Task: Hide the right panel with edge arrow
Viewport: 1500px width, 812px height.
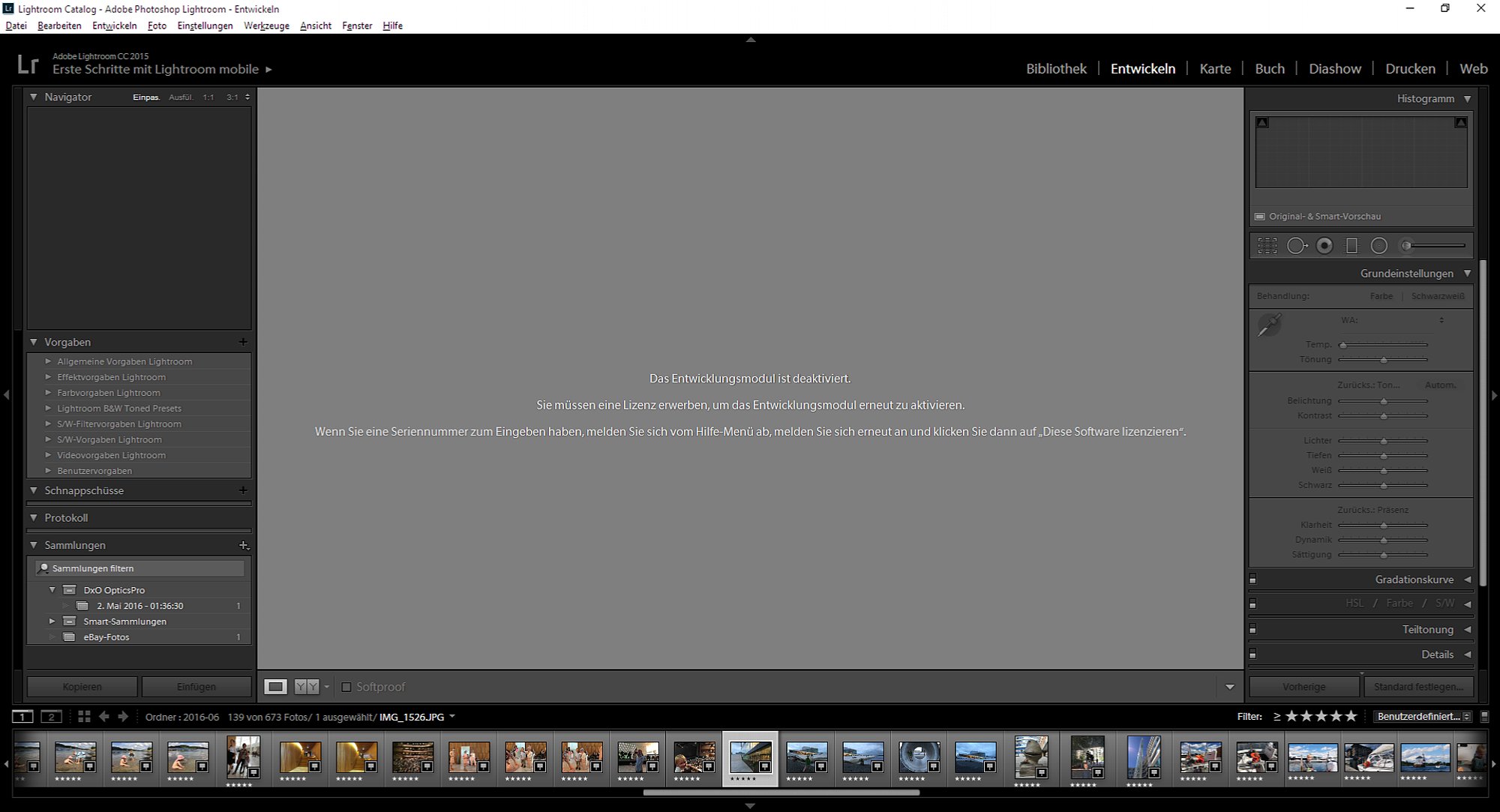Action: pos(1494,394)
